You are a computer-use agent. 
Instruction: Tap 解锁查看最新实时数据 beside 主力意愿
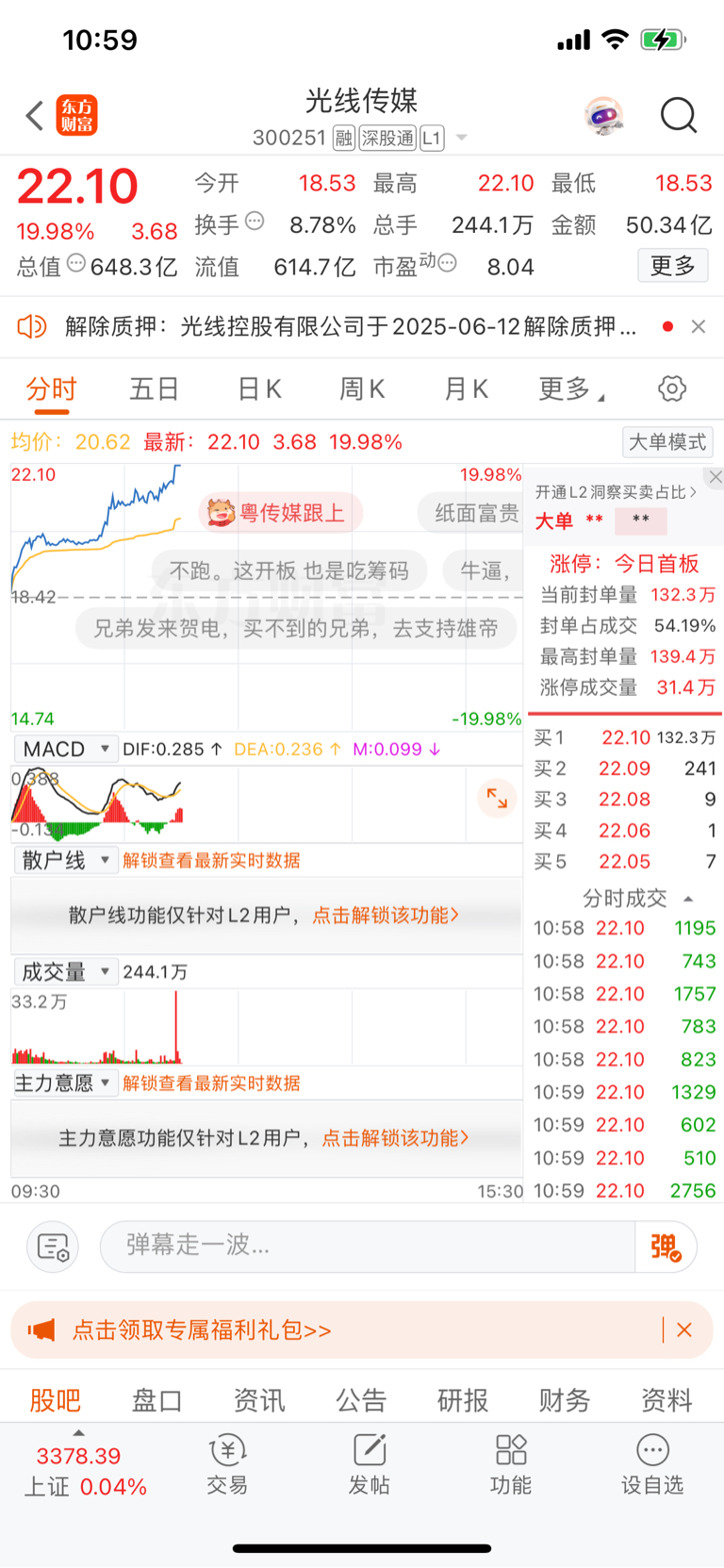point(211,1083)
